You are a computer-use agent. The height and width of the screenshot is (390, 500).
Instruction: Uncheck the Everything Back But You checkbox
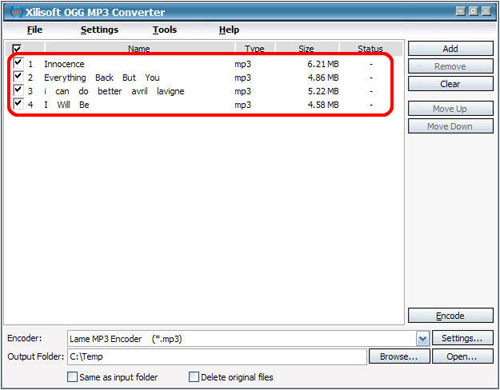(x=18, y=76)
